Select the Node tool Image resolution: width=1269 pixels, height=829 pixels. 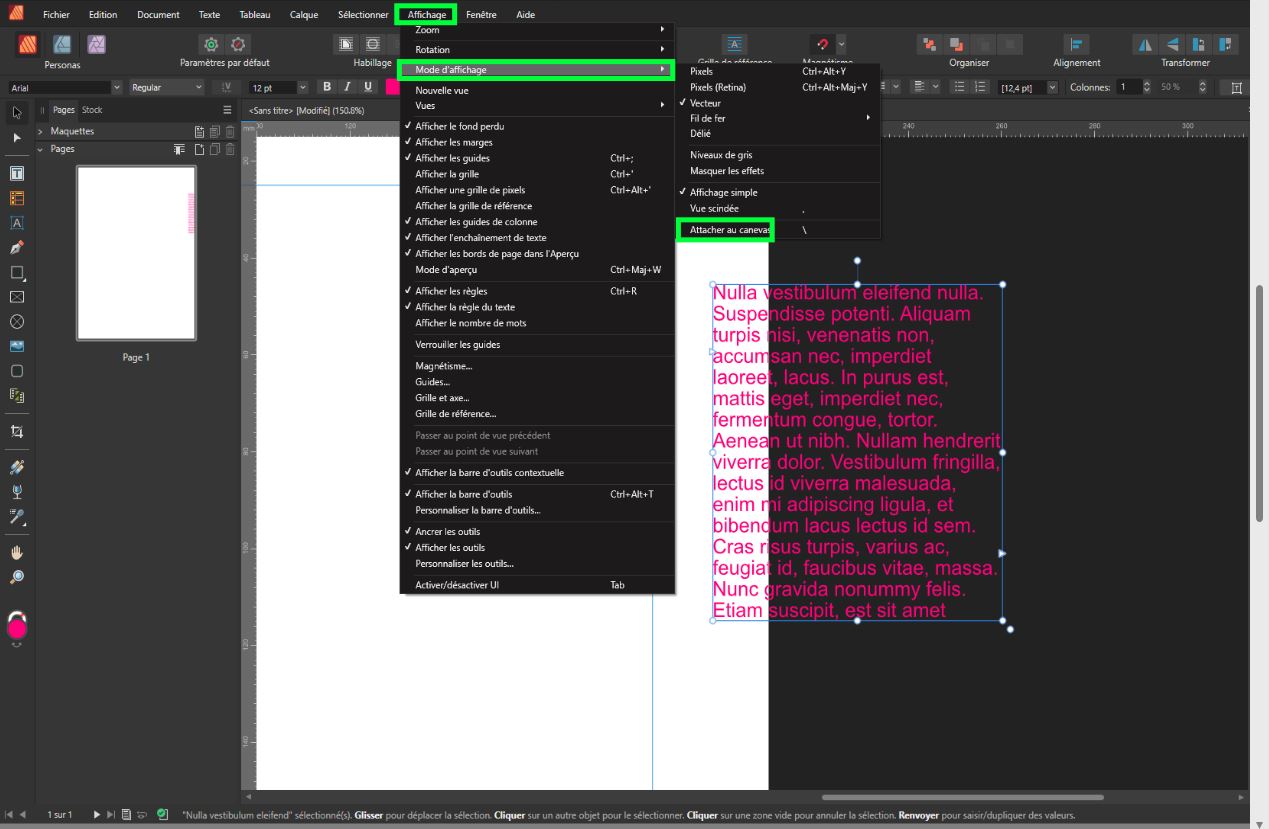click(17, 137)
